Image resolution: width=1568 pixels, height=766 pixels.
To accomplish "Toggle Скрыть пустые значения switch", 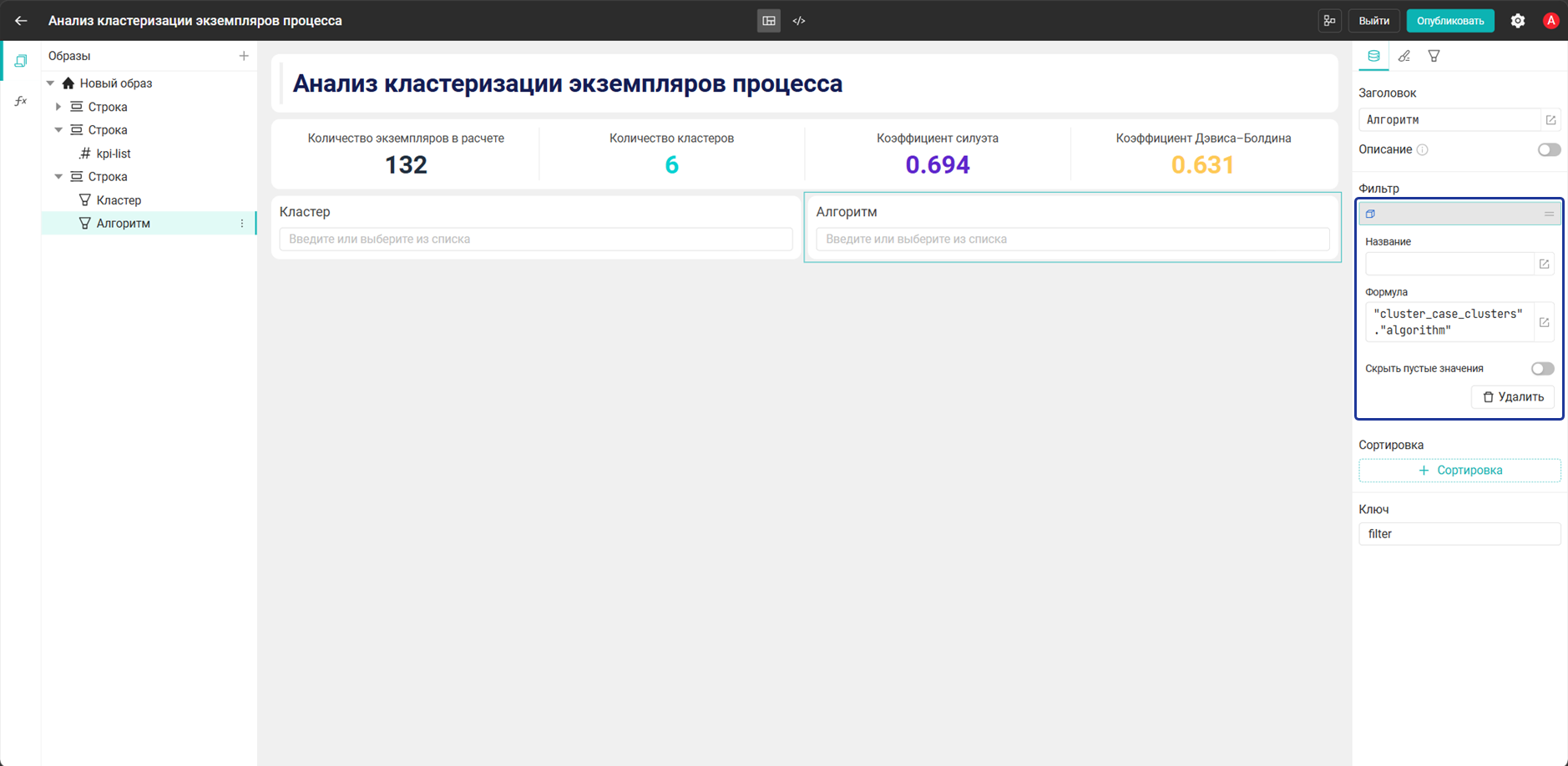I will [1542, 369].
